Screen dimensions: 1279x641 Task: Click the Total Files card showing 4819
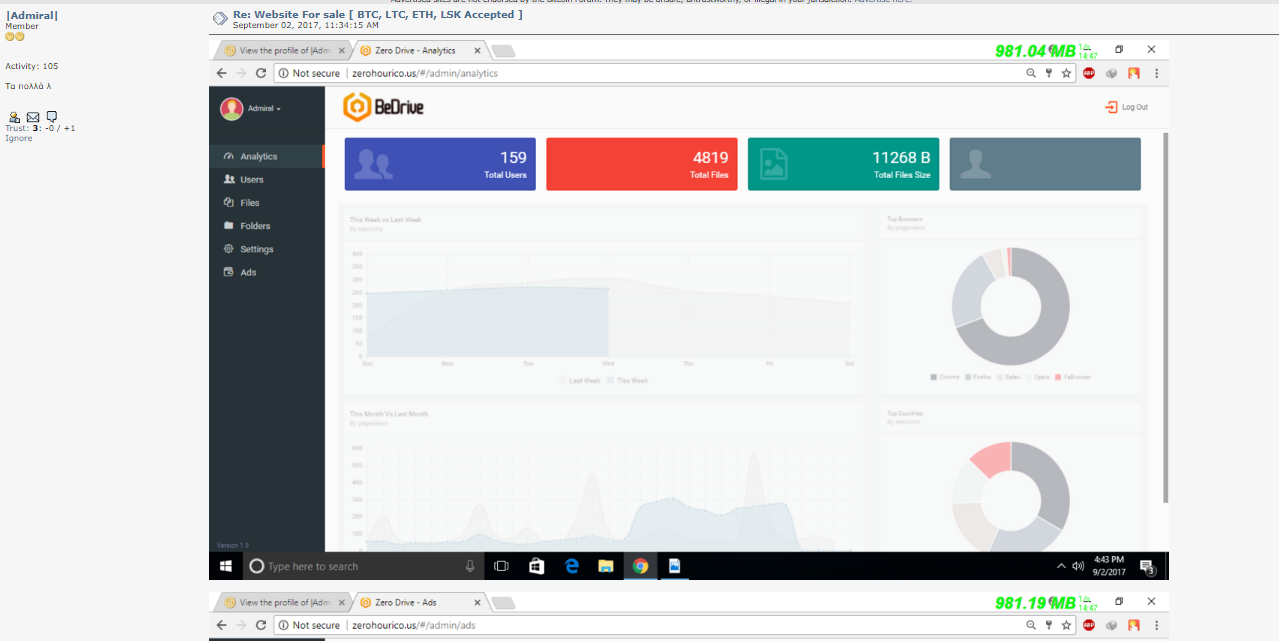[x=642, y=164]
